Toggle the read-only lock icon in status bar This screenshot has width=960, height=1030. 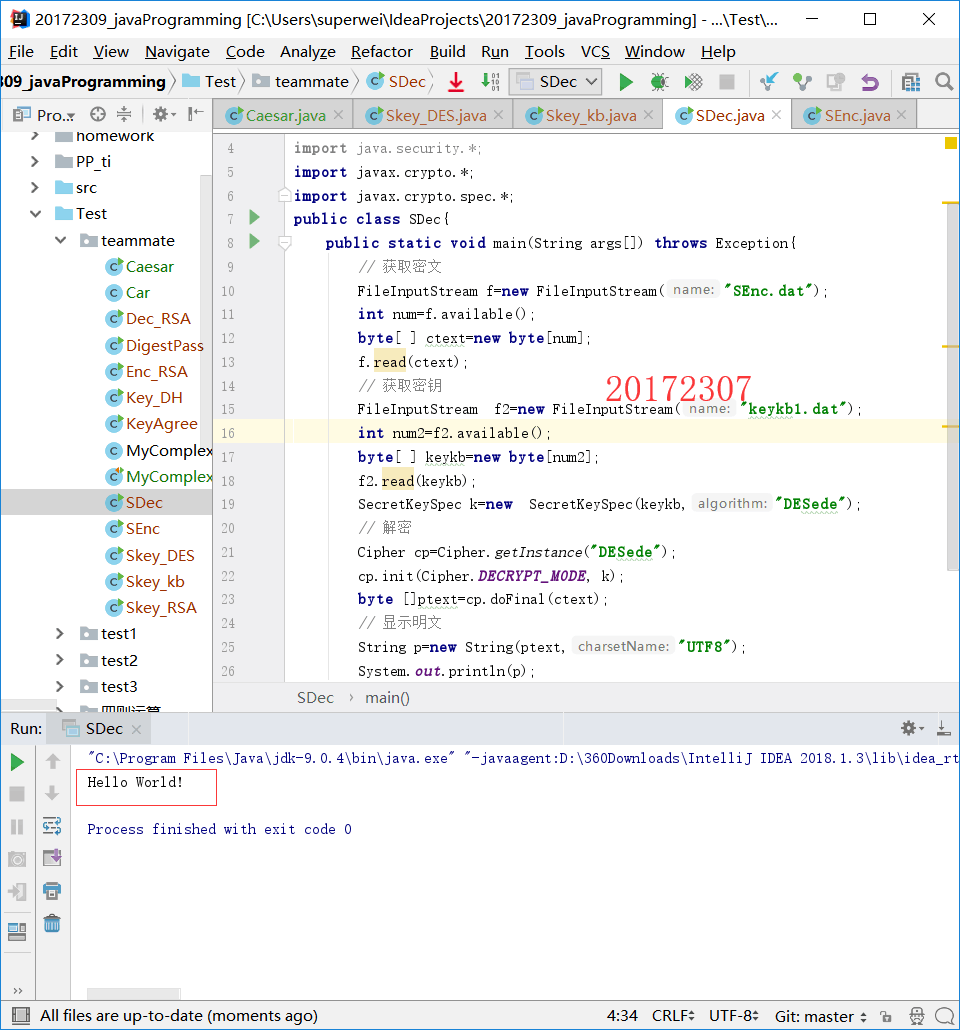tap(886, 1016)
